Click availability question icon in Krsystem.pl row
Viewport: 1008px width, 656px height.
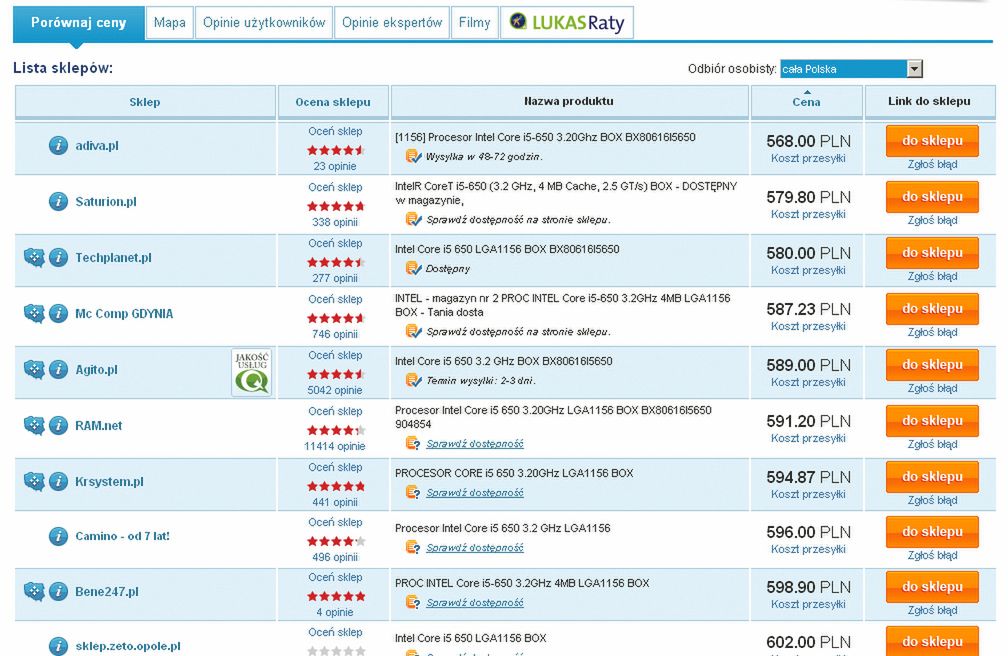[413, 492]
